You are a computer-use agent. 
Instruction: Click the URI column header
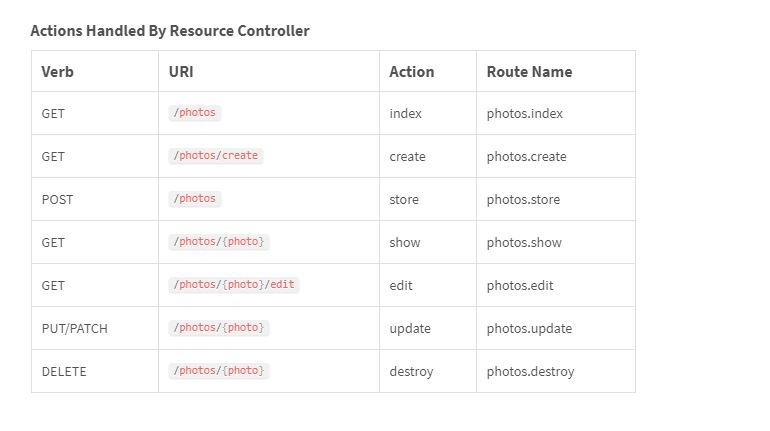(x=181, y=72)
